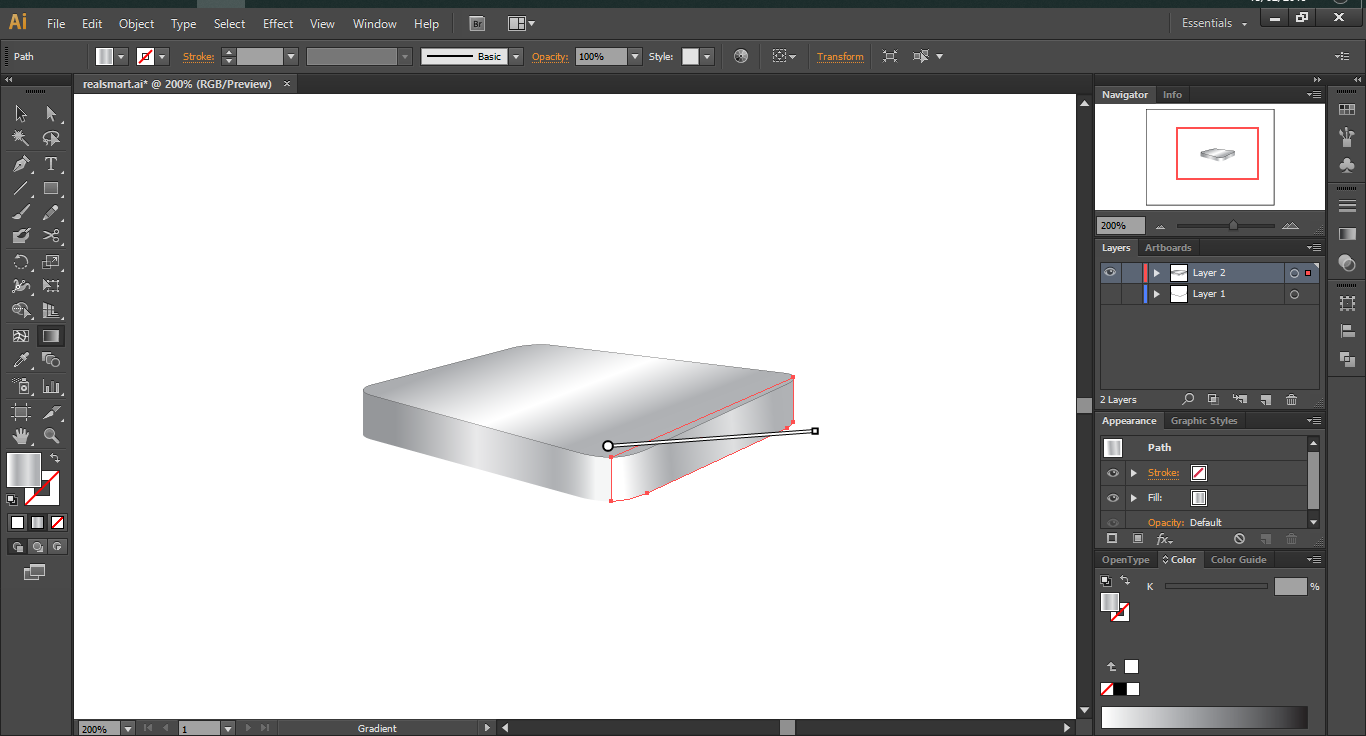Select the Type tool
The height and width of the screenshot is (736, 1366).
(51, 164)
